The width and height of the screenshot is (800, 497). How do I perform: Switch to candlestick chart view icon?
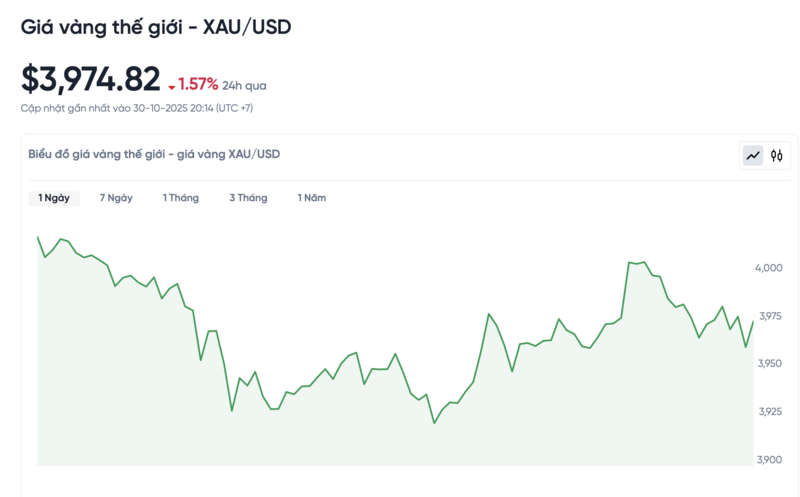(776, 155)
